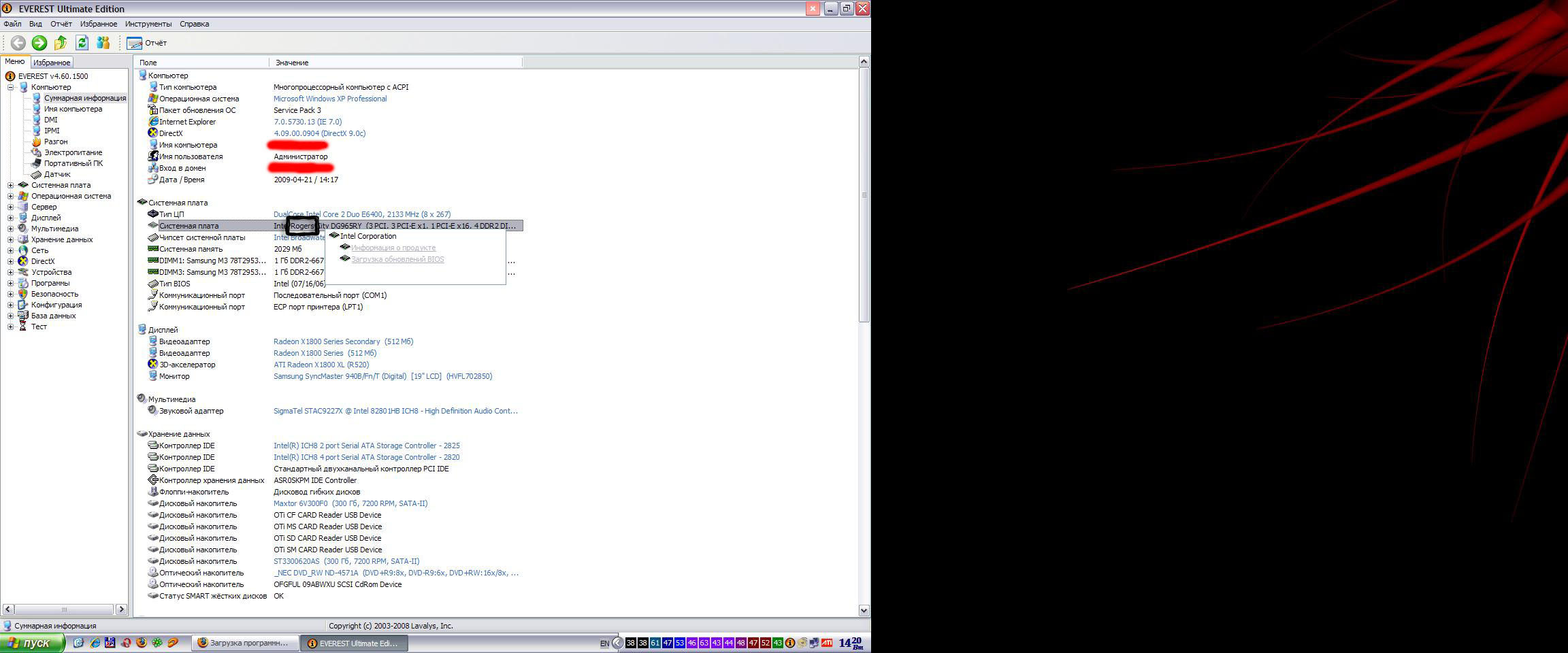Click the up arrow of the main vertical scrollbar
Image resolution: width=1568 pixels, height=653 pixels.
[864, 62]
